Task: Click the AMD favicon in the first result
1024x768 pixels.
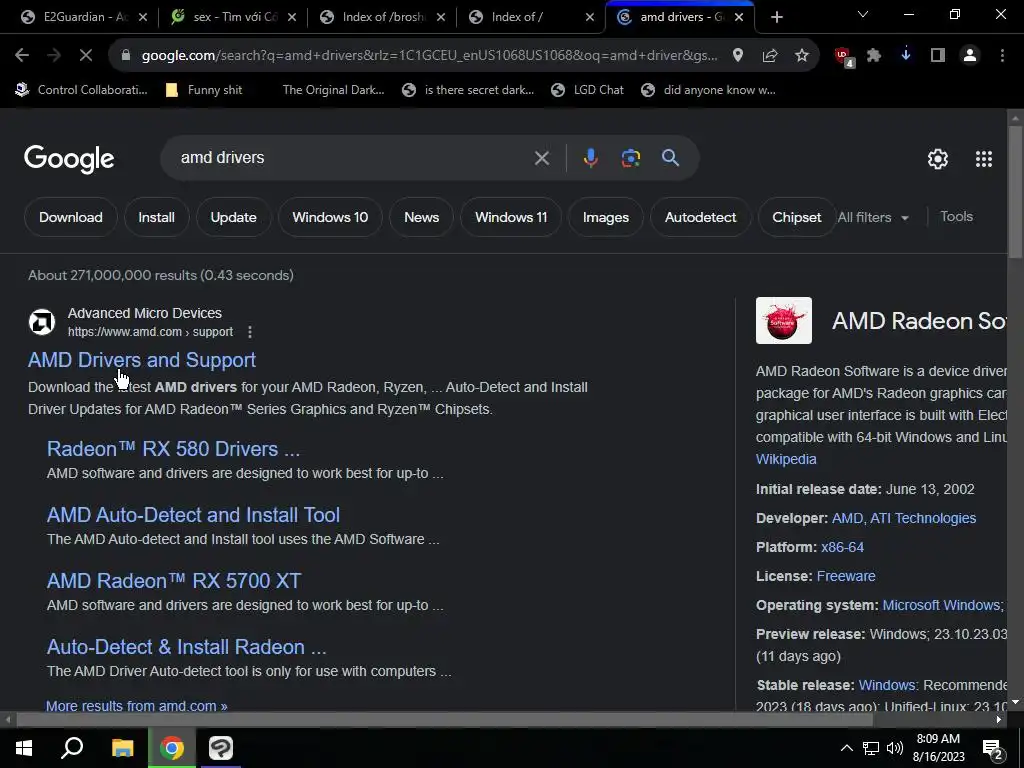Action: [42, 322]
